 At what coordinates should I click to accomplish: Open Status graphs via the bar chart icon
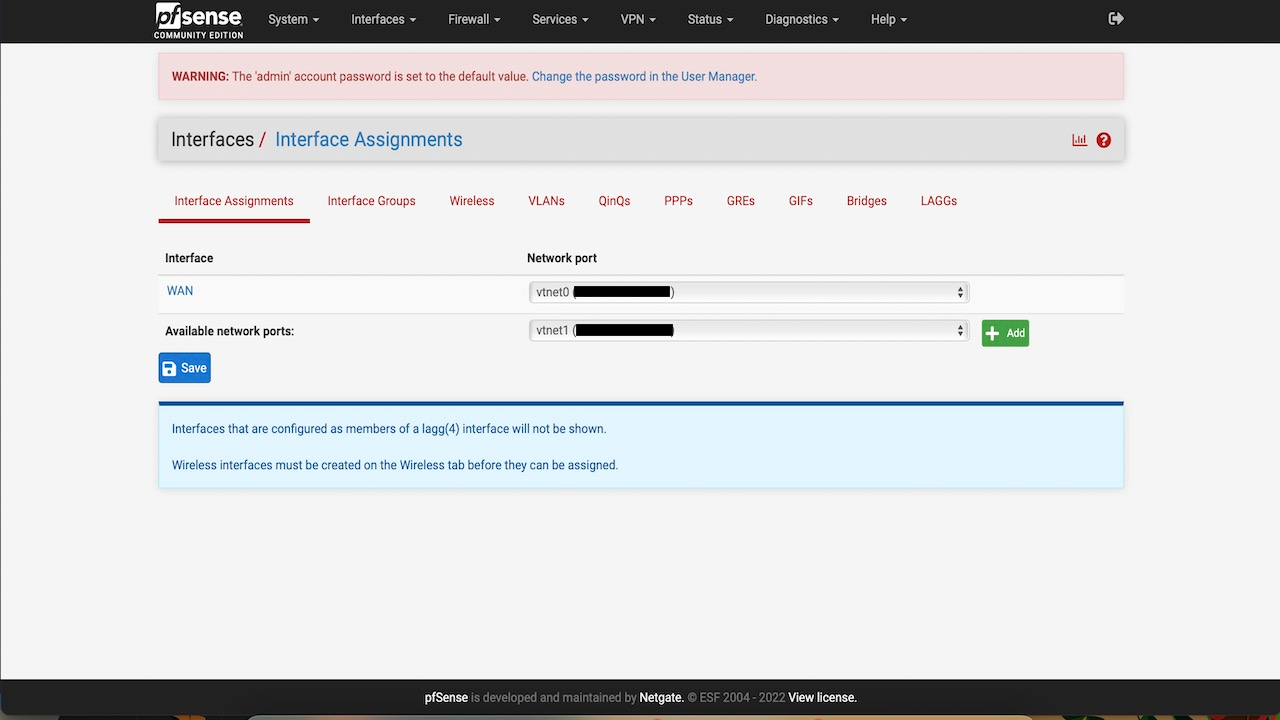pyautogui.click(x=1079, y=140)
